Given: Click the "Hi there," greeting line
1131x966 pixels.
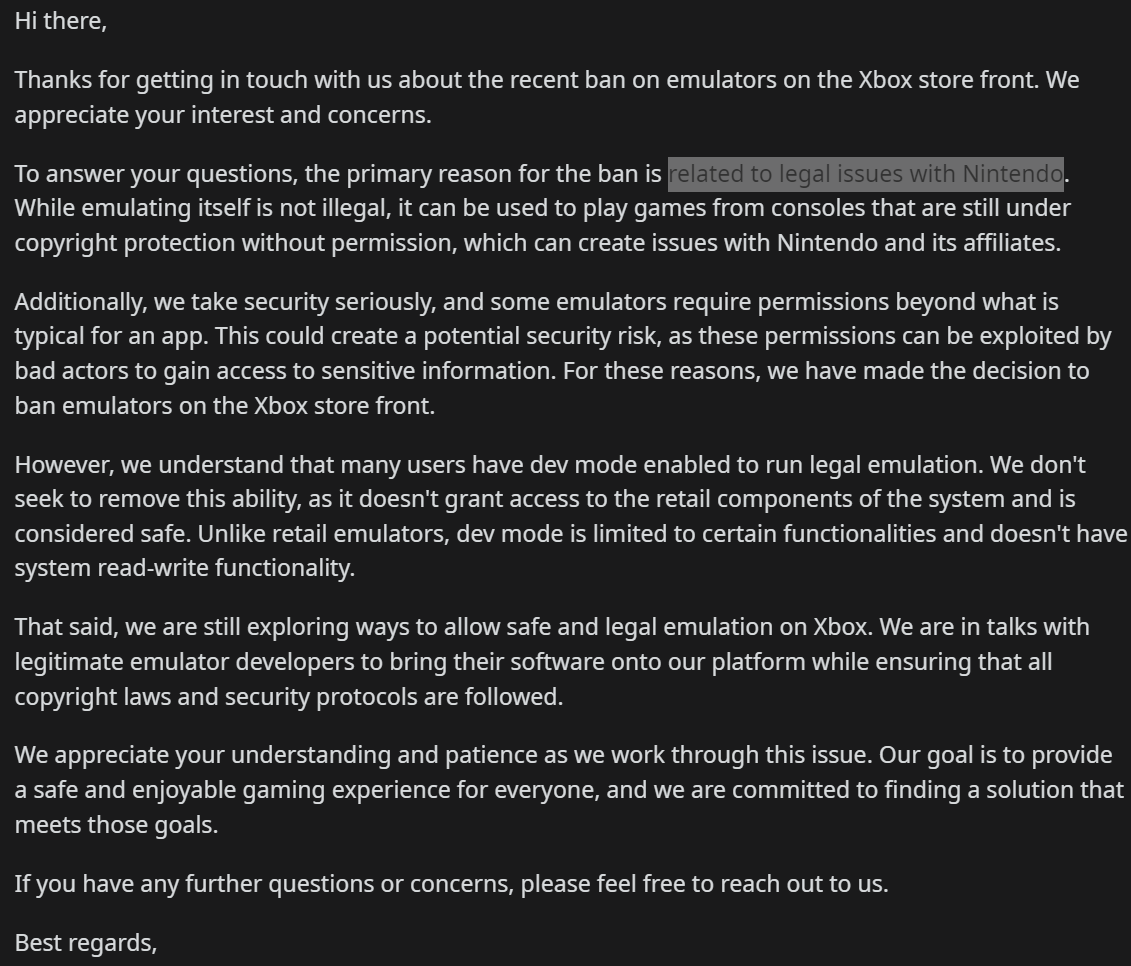Looking at the screenshot, I should coord(61,21).
